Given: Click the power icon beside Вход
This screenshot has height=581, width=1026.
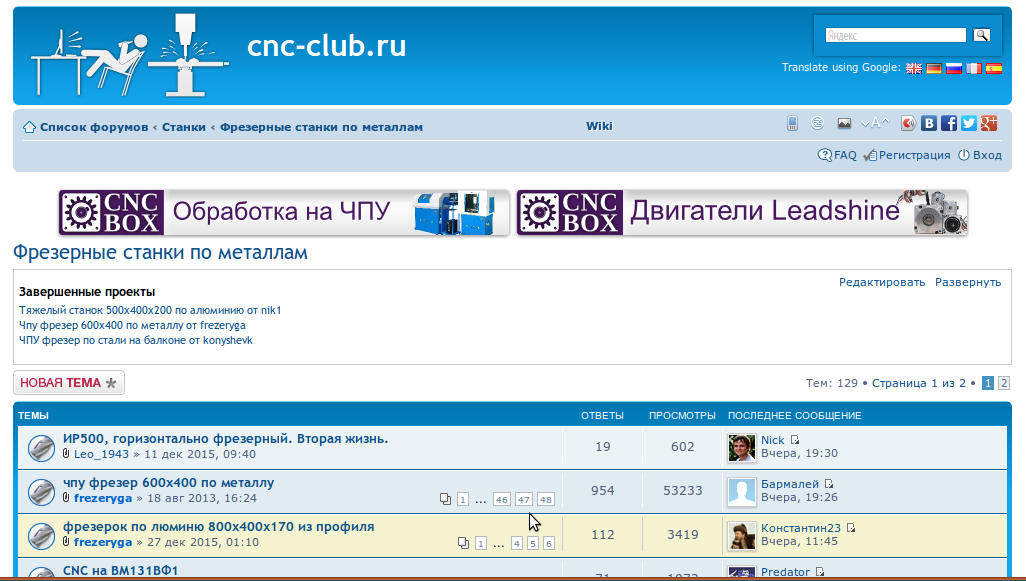Looking at the screenshot, I should 964,155.
